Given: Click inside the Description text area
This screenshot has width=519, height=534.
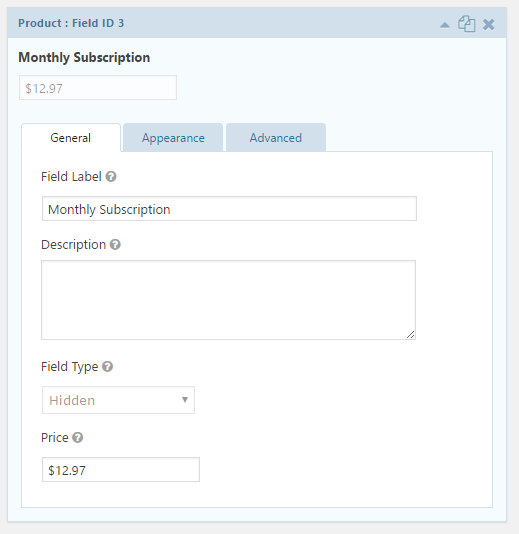Looking at the screenshot, I should click(x=229, y=300).
